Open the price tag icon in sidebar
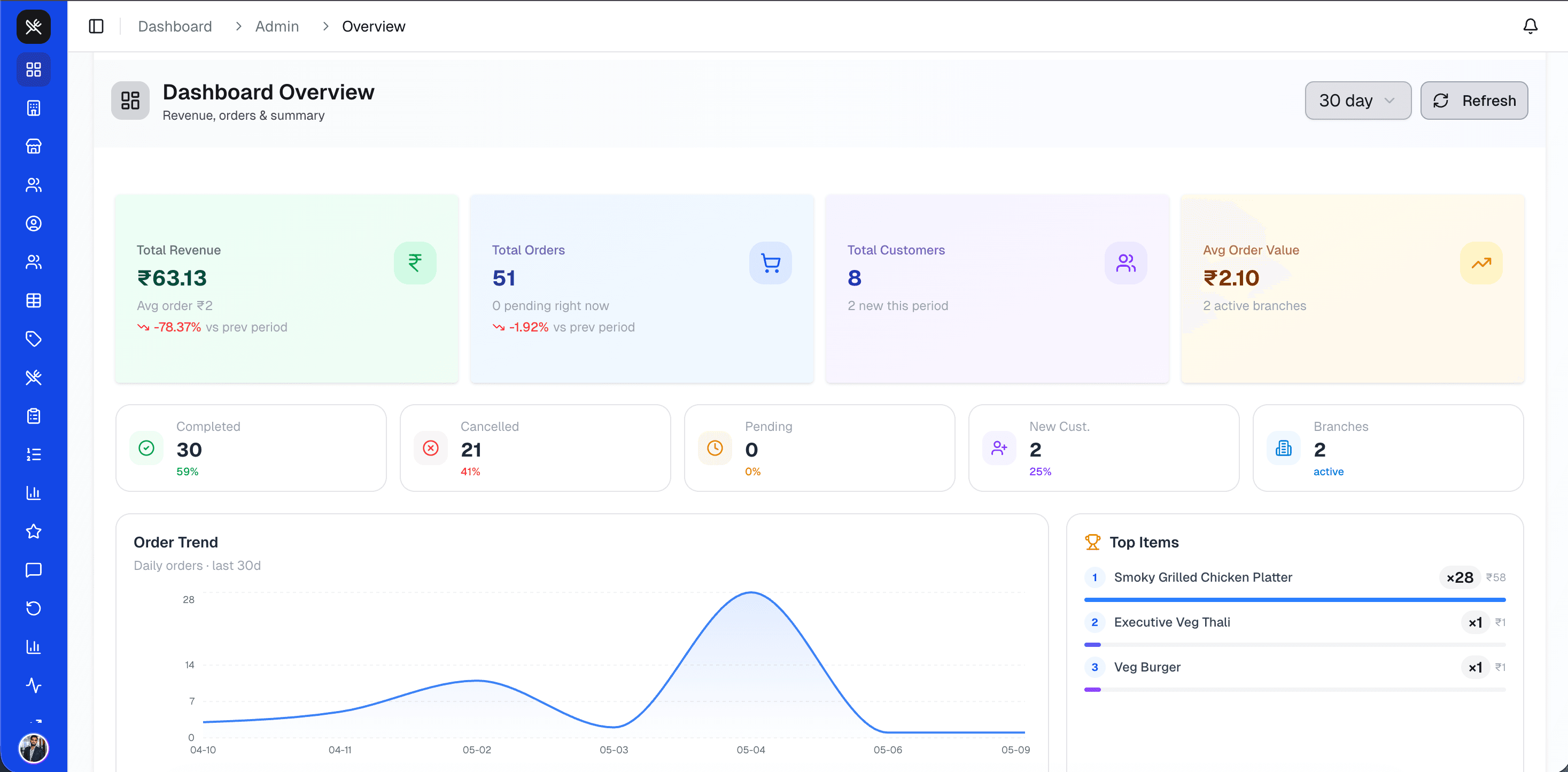 click(x=34, y=339)
